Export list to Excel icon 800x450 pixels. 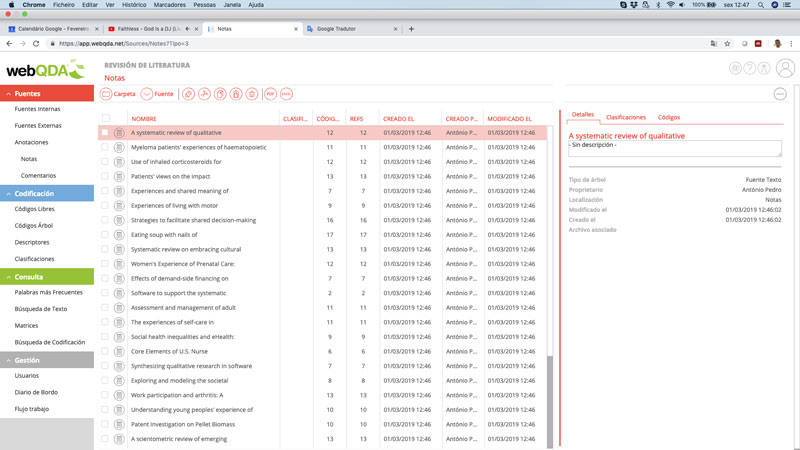click(286, 94)
